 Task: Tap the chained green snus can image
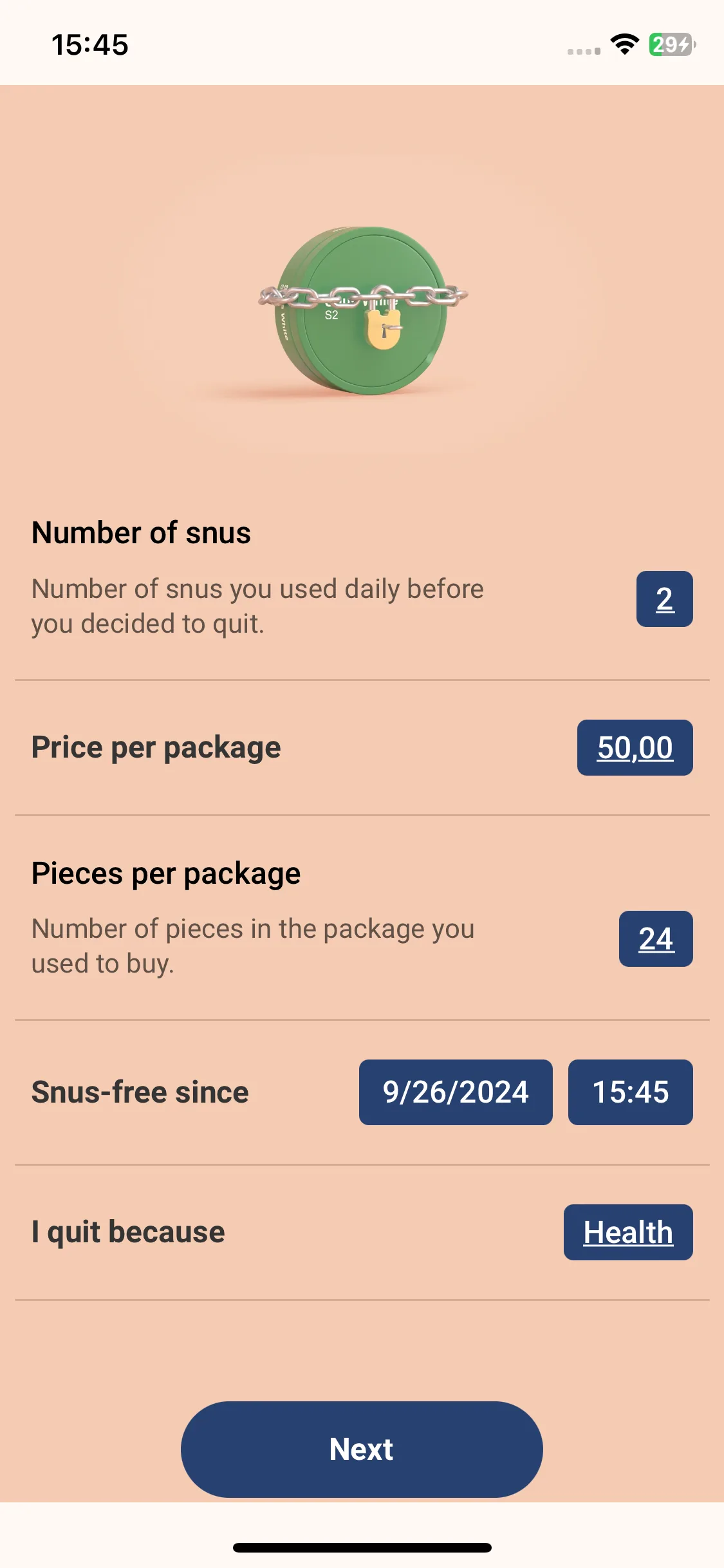point(362,310)
